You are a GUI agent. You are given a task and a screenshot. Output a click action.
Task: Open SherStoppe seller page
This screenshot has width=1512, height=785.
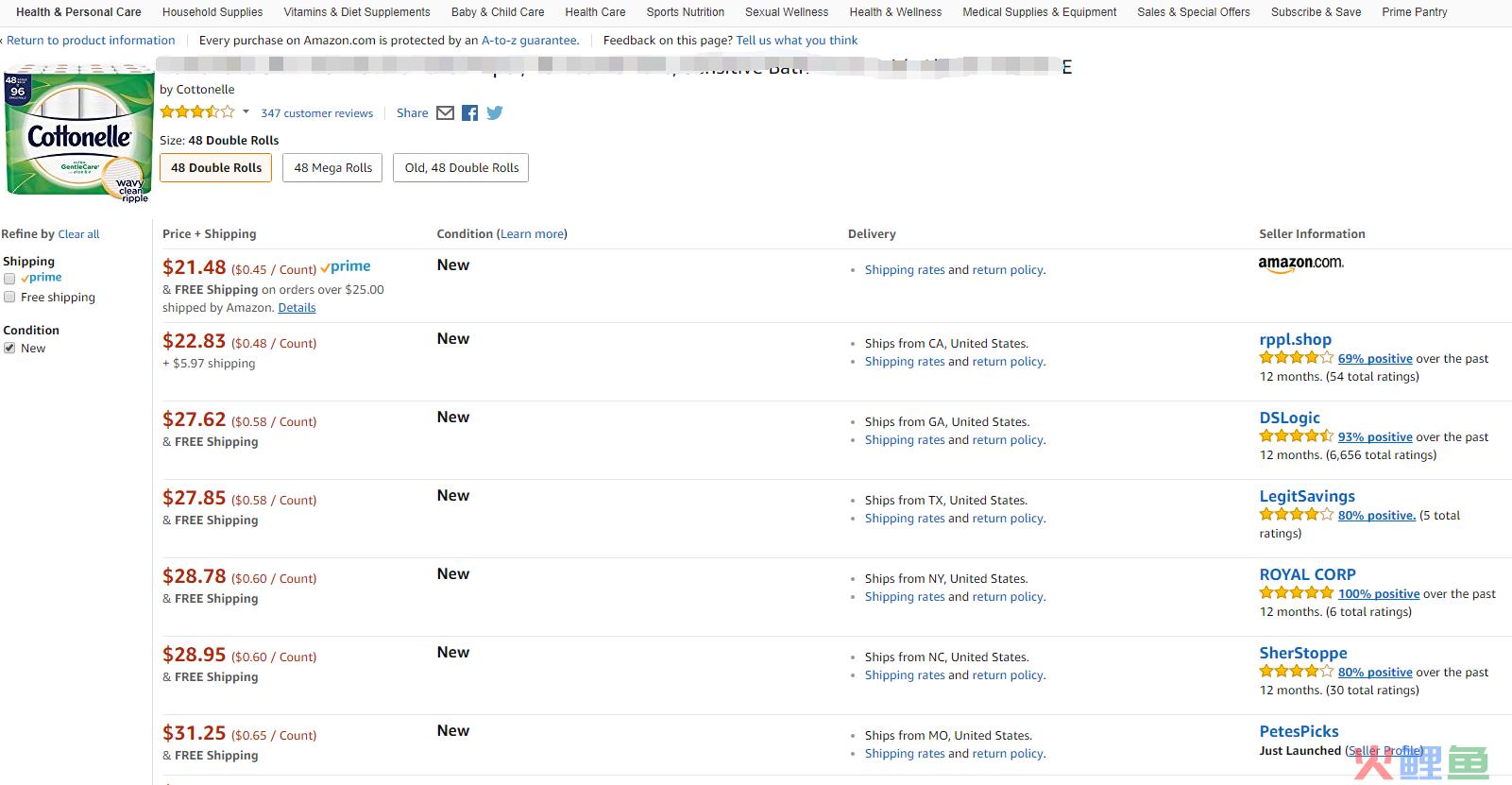coord(1303,653)
